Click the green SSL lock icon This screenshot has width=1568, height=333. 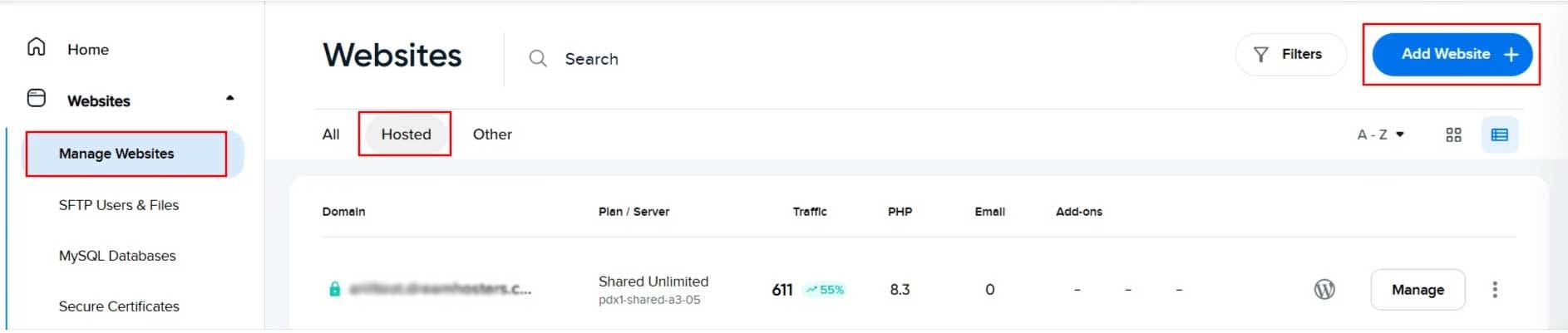(x=334, y=289)
